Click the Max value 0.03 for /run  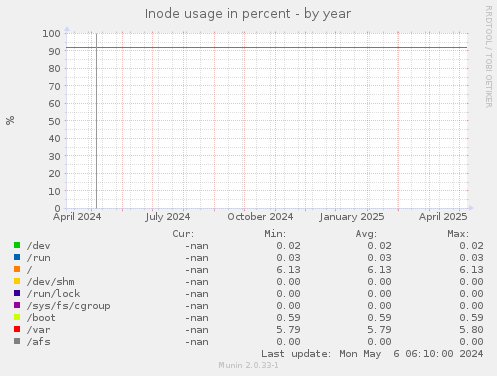(x=471, y=258)
